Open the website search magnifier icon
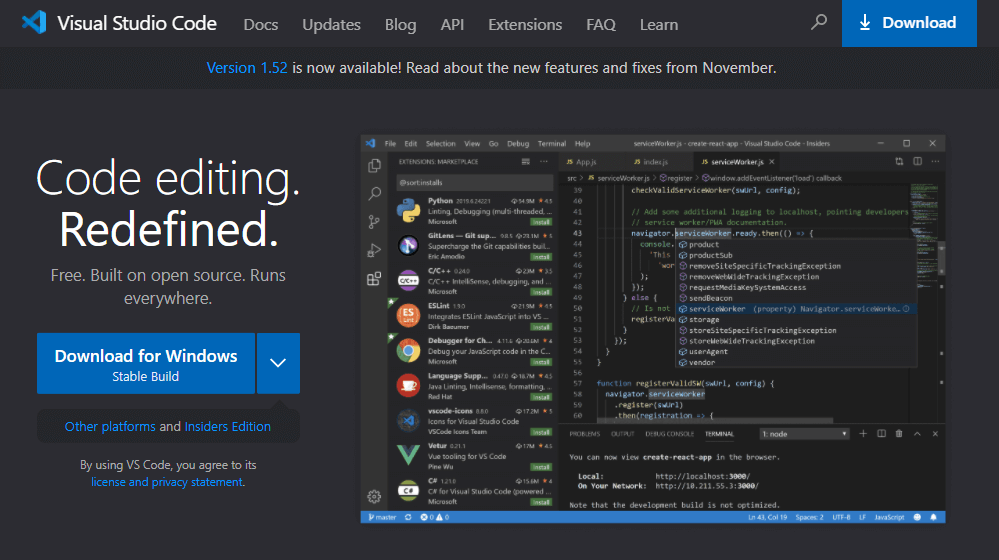This screenshot has height=560, width=999. coord(819,22)
